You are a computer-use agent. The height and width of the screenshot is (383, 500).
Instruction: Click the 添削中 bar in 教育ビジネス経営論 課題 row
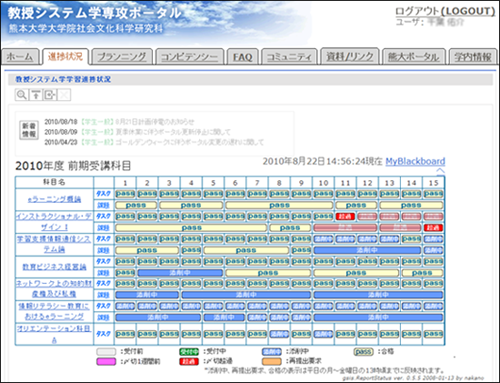tap(180, 273)
